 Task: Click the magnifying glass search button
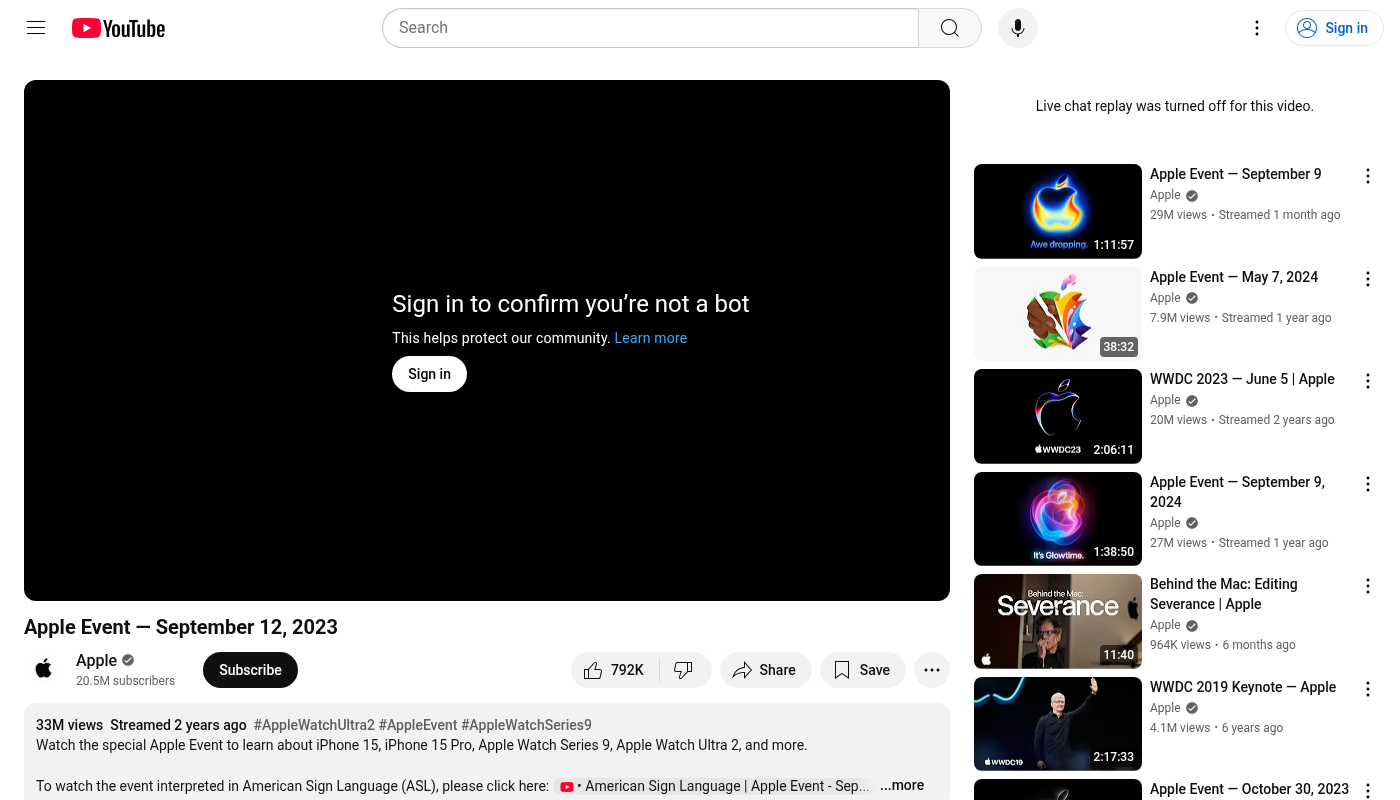coord(949,28)
